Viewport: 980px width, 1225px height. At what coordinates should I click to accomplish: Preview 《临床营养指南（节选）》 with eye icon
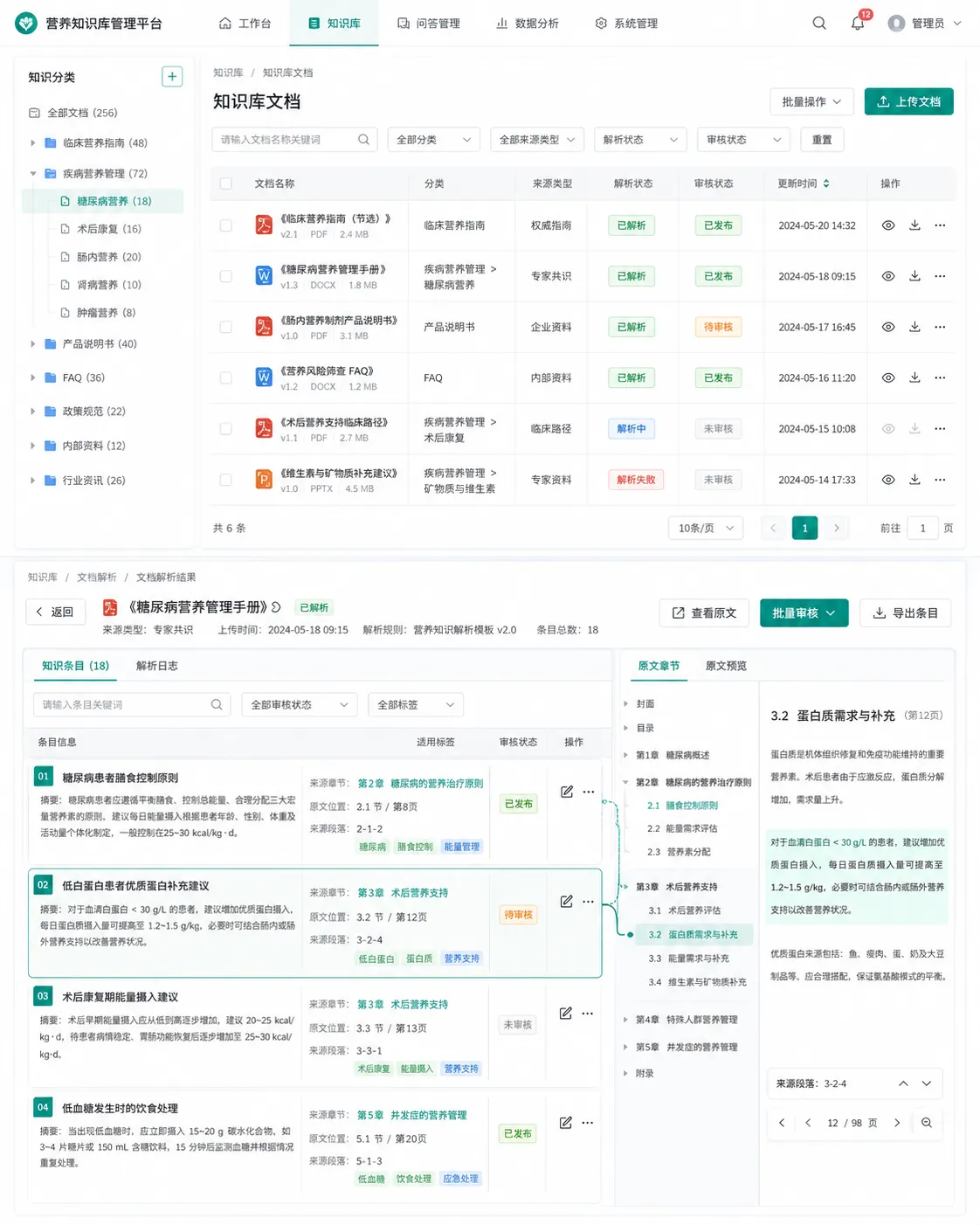(888, 225)
